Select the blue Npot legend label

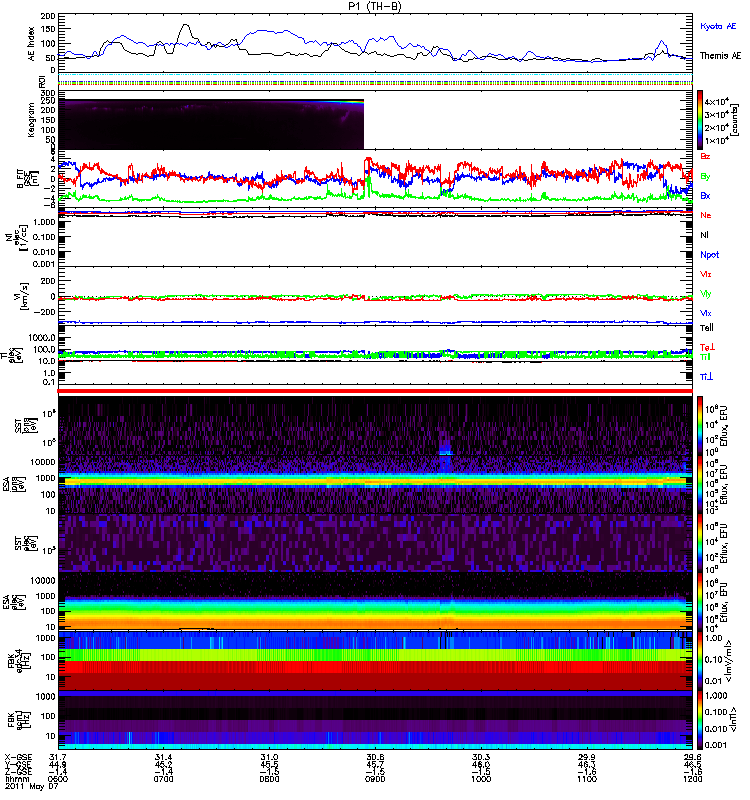(709, 255)
